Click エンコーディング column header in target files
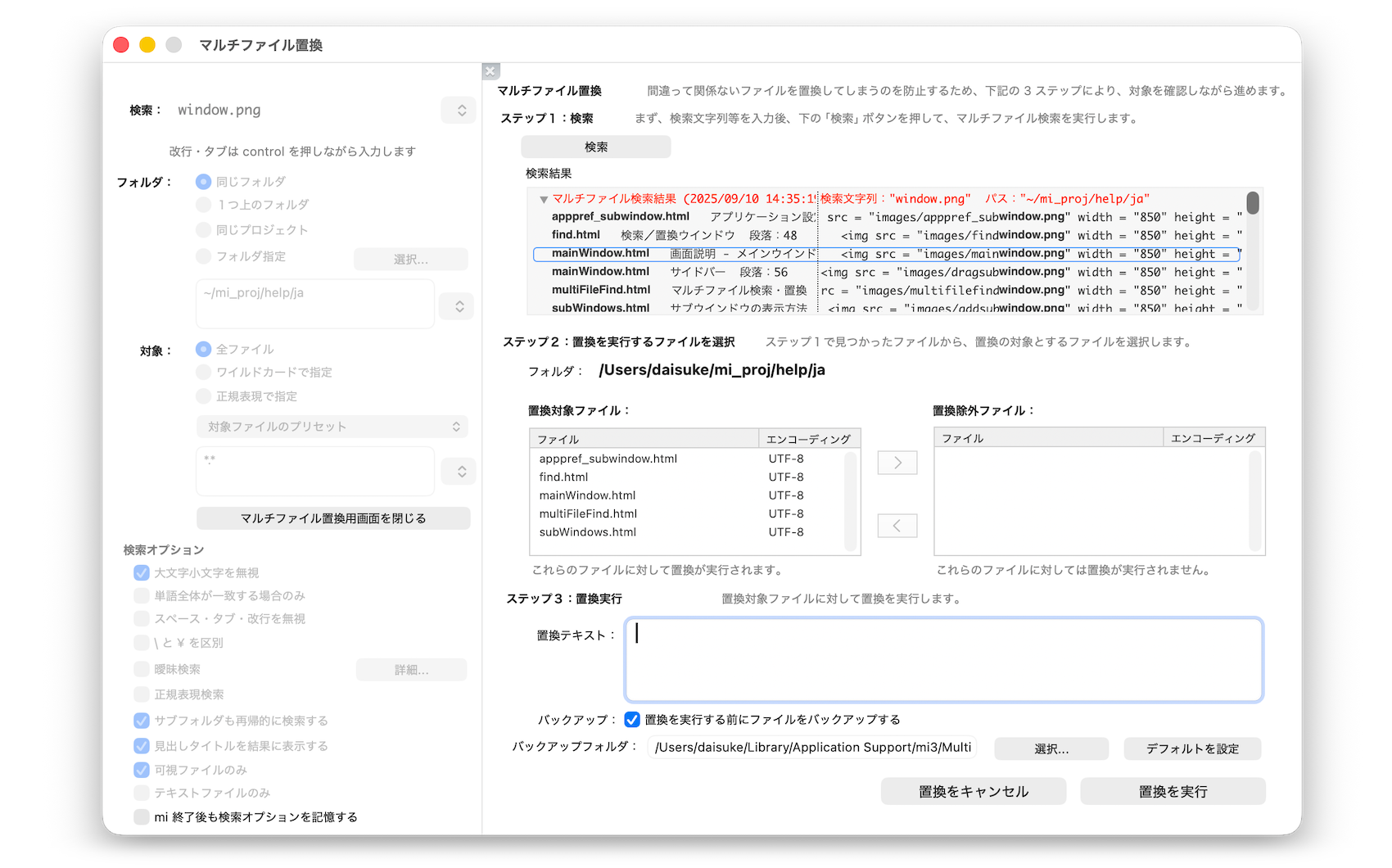The image size is (1392, 868). 807,439
